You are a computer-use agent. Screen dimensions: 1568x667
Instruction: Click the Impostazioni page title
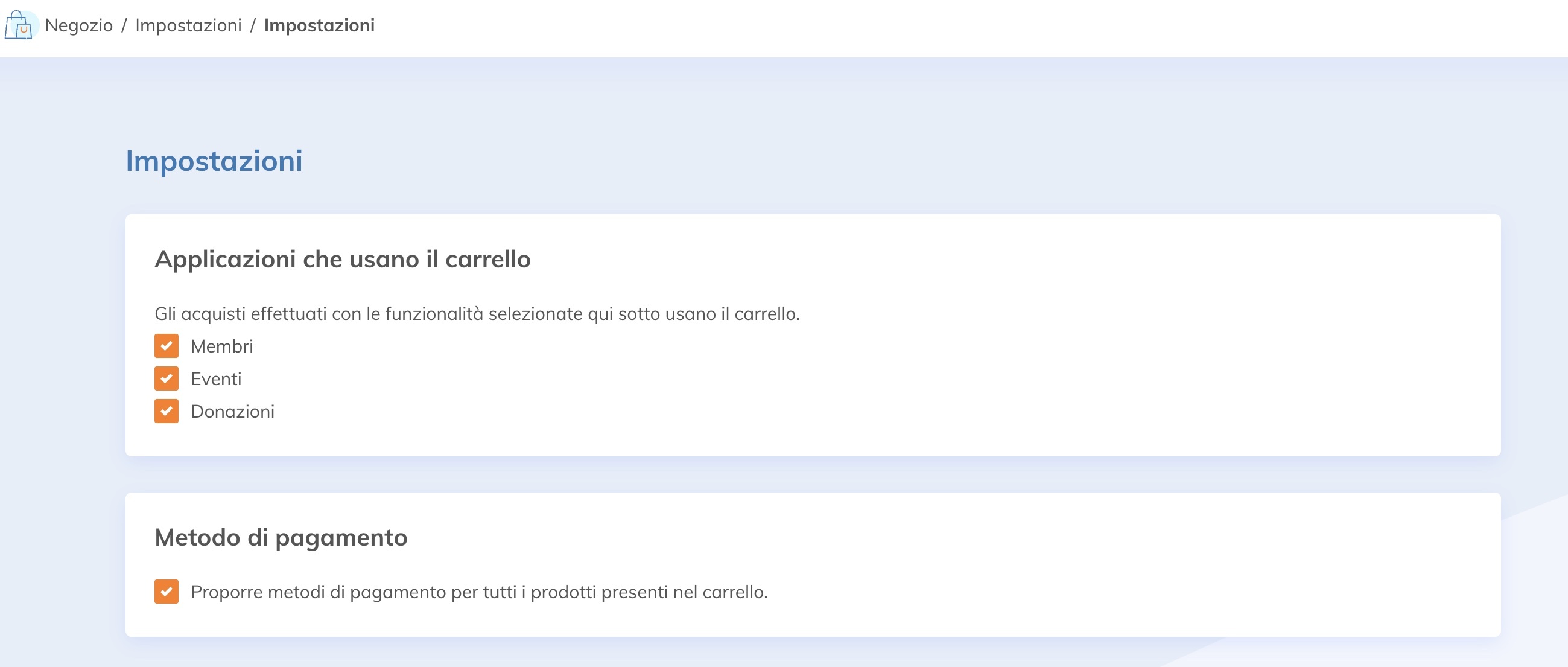(214, 161)
